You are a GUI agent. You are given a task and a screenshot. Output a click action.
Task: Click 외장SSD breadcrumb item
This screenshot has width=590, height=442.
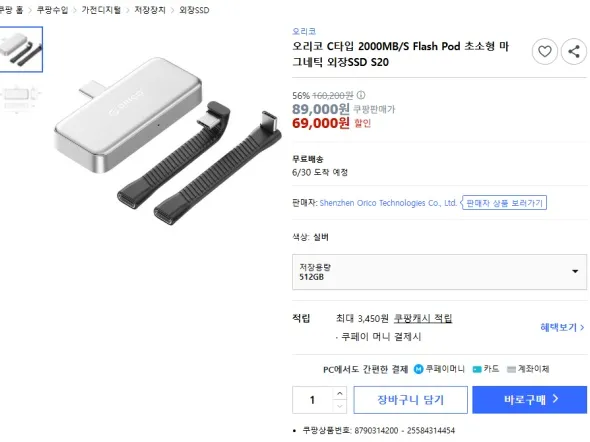194,10
